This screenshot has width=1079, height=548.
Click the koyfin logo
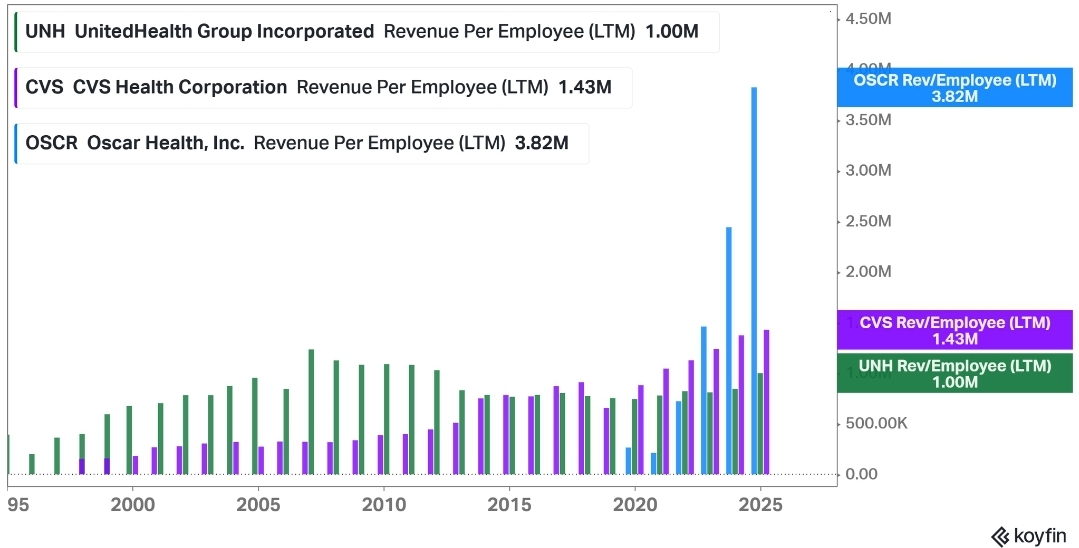1028,535
